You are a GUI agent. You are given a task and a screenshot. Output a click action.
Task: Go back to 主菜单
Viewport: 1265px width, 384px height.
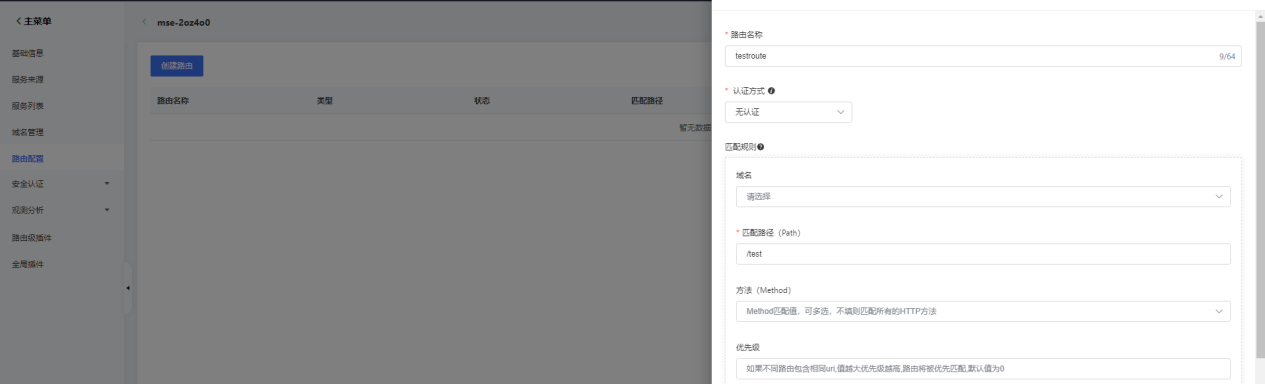click(35, 22)
